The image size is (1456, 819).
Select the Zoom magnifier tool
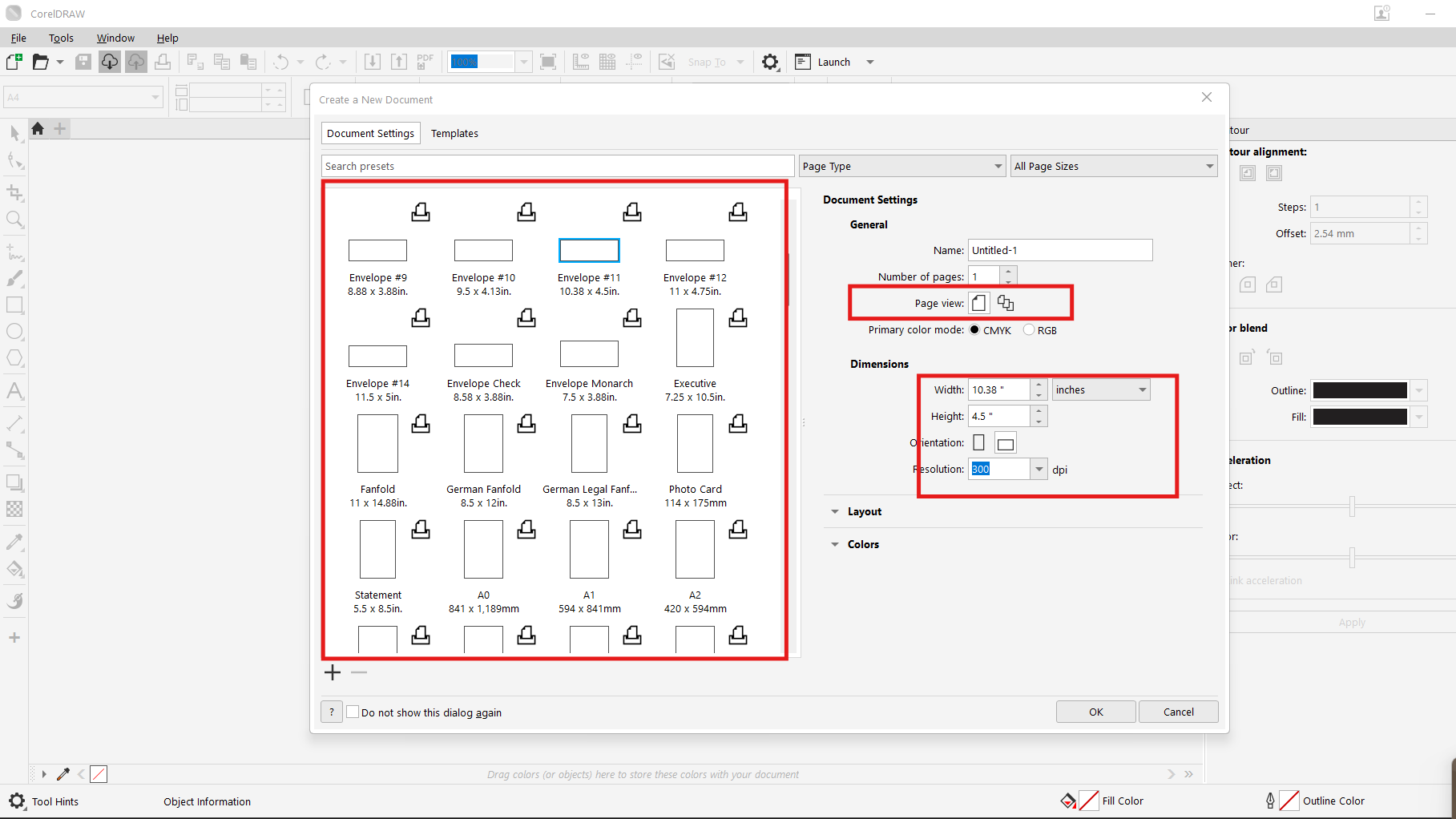point(14,220)
